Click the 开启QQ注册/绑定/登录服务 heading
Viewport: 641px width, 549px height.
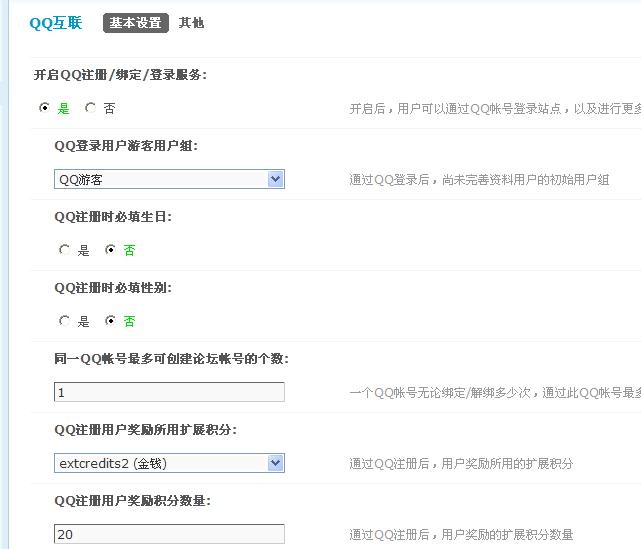pos(120,74)
